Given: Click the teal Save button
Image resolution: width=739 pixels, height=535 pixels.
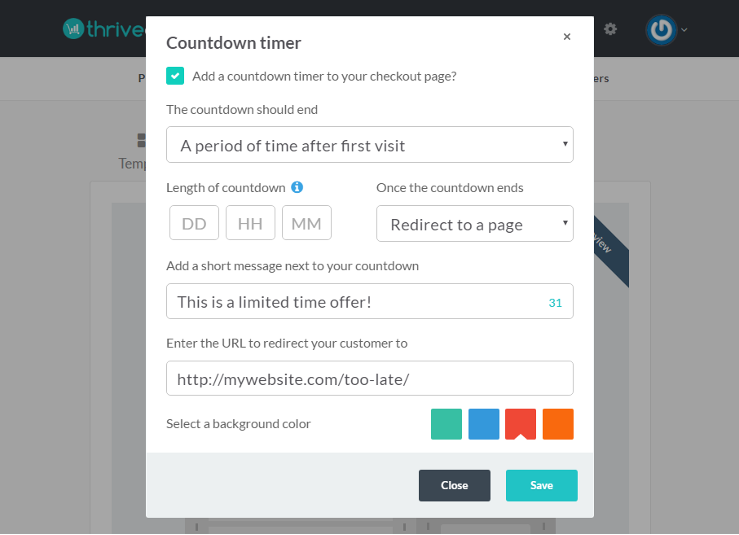Looking at the screenshot, I should (542, 486).
